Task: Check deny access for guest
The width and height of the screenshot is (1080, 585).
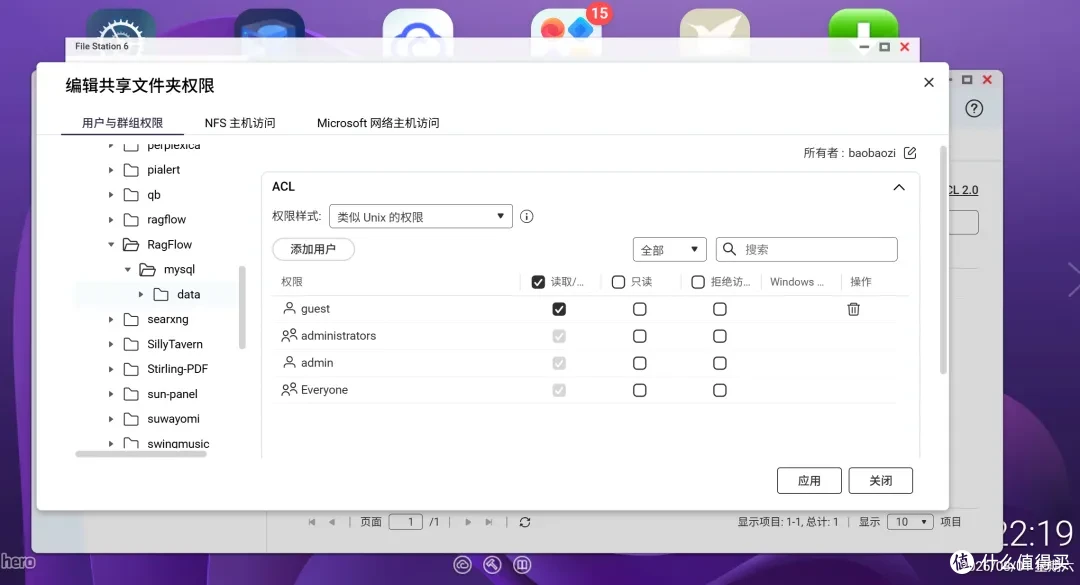Action: (x=720, y=309)
